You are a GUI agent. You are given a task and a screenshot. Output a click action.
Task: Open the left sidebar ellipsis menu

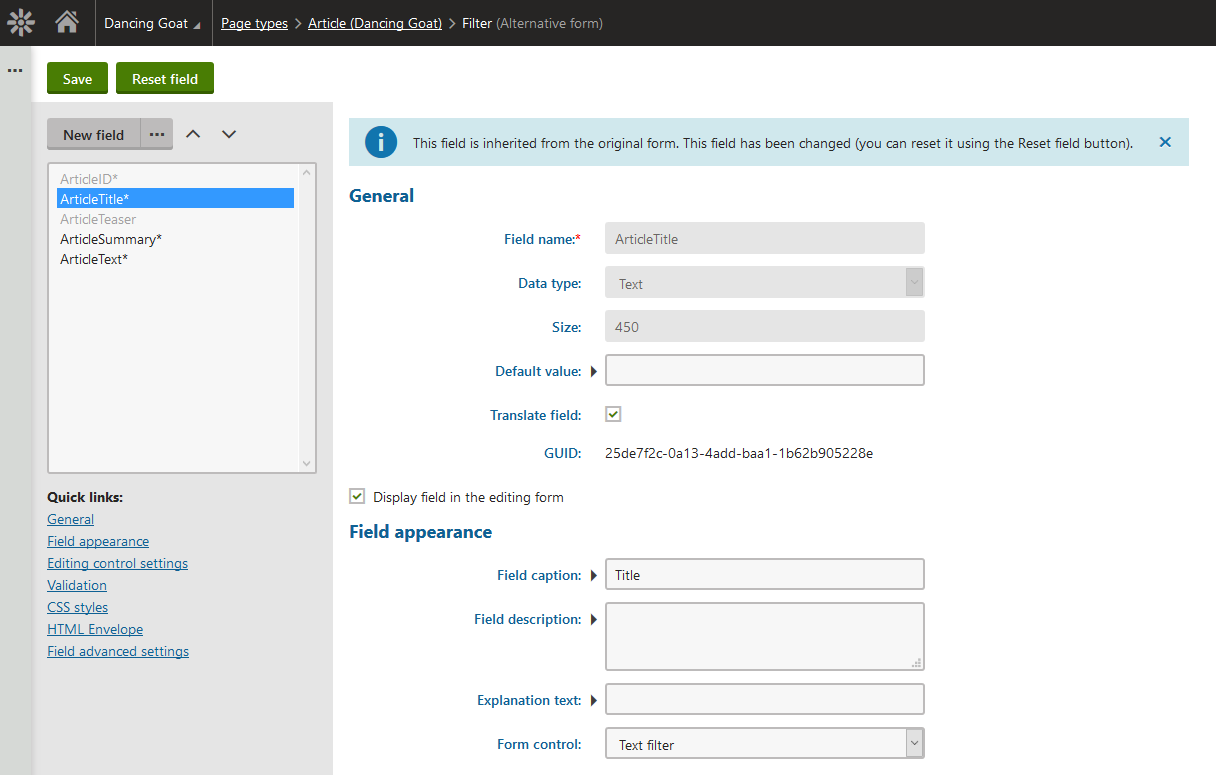(15, 71)
